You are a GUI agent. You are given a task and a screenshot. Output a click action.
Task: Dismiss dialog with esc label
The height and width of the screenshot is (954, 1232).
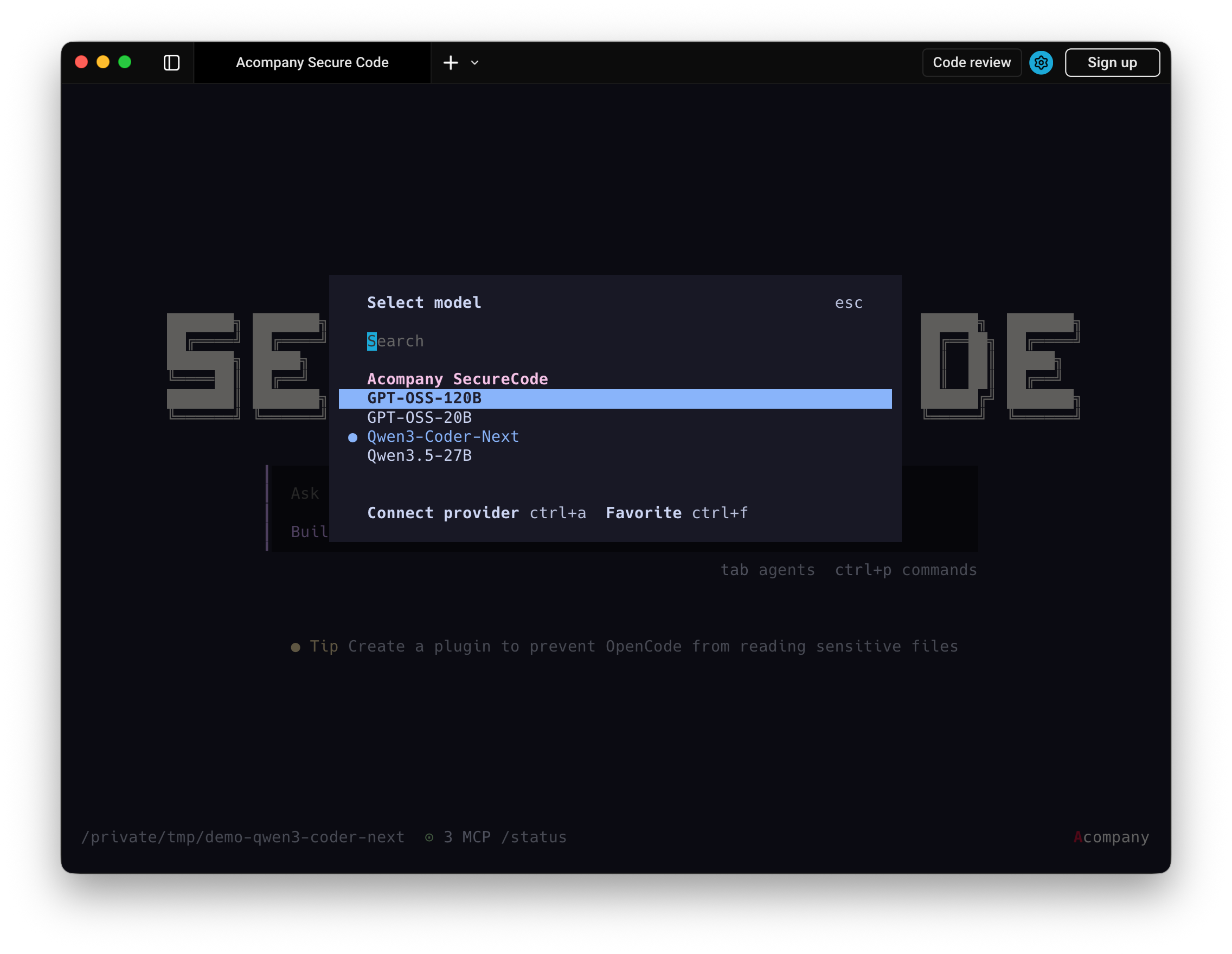point(849,304)
